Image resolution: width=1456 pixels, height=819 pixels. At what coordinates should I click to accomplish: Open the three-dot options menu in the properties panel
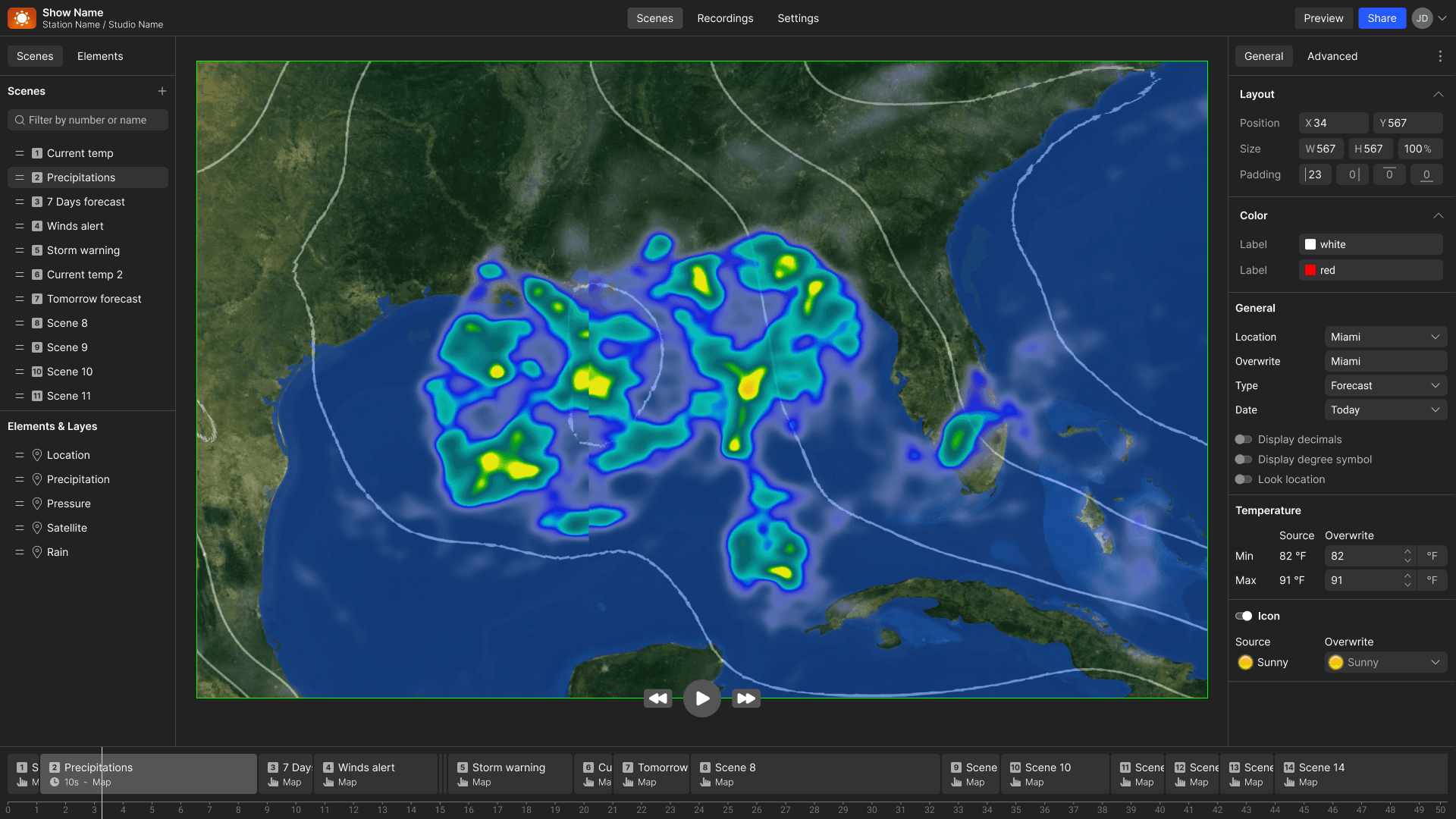tap(1440, 56)
